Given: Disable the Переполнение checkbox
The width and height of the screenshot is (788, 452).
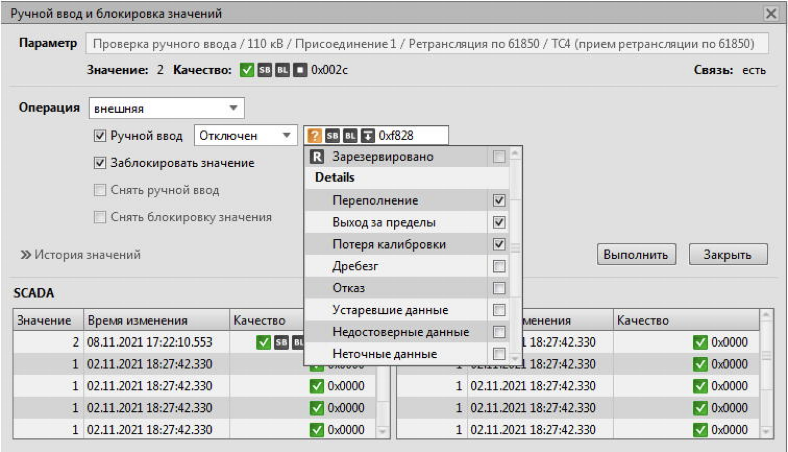Looking at the screenshot, I should (499, 200).
